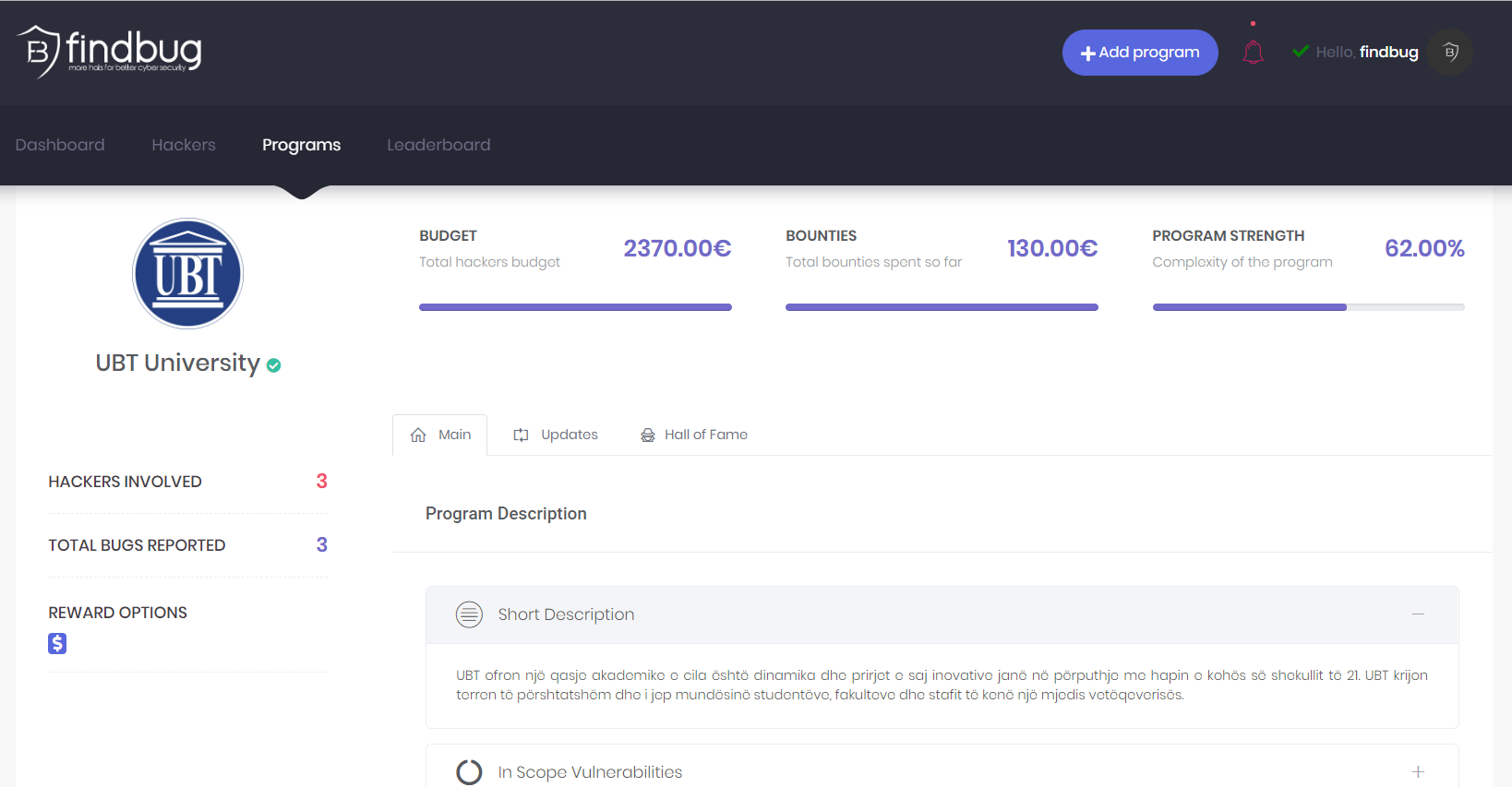The height and width of the screenshot is (787, 1512).
Task: Open the notifications bell
Action: coord(1253,52)
